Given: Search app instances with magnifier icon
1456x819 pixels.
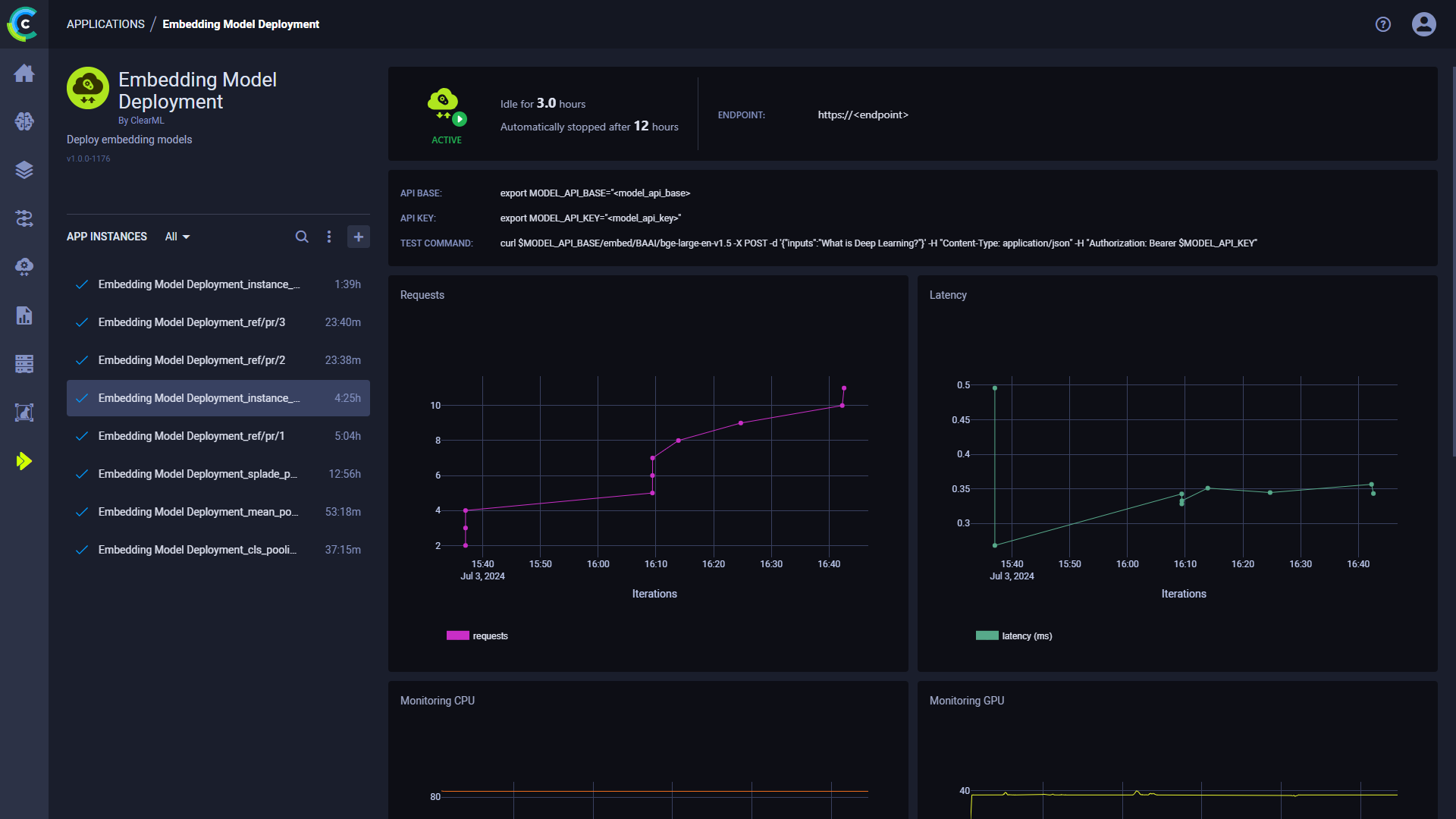Looking at the screenshot, I should [x=302, y=237].
